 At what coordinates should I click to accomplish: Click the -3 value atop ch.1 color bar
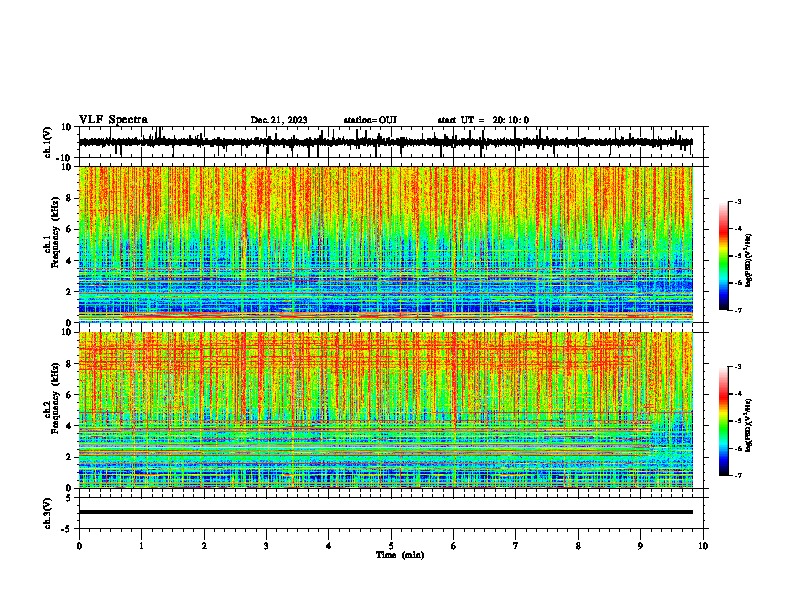[738, 201]
